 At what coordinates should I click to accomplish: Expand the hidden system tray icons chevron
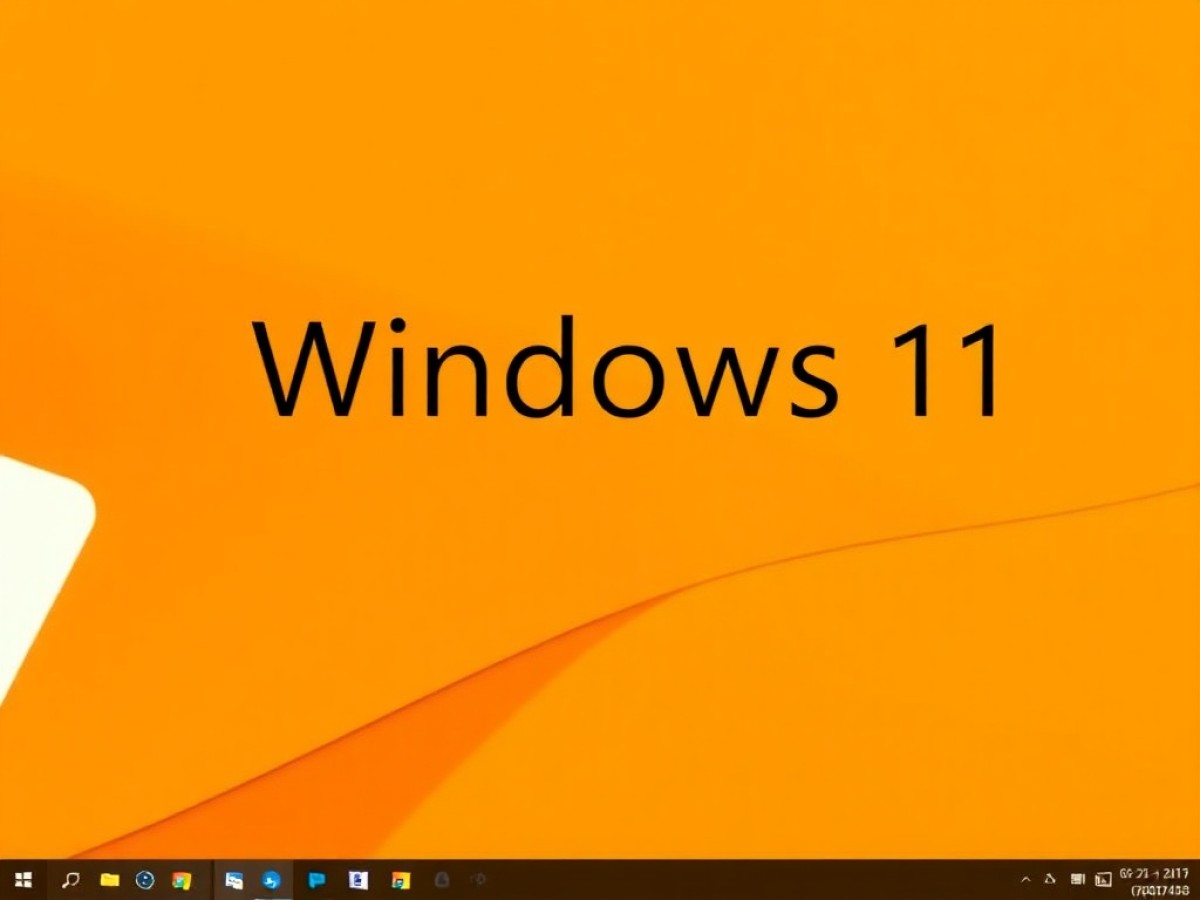pos(1025,880)
